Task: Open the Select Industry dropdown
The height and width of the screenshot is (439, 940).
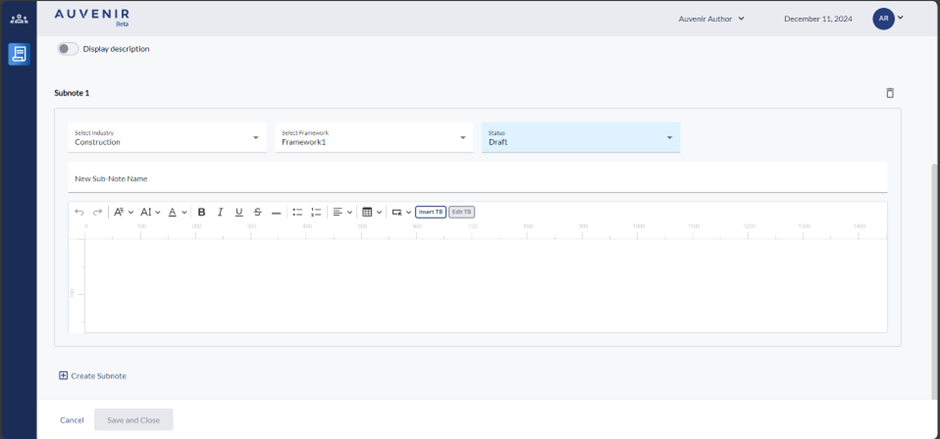Action: [x=167, y=137]
